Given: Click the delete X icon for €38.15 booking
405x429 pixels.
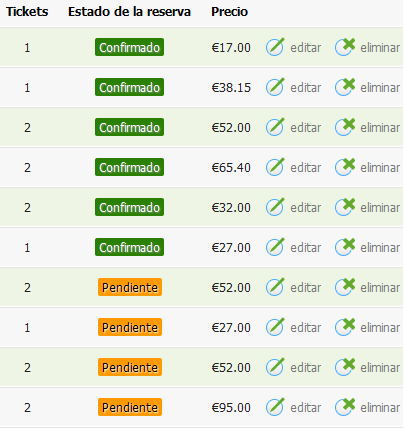Looking at the screenshot, I should (345, 87).
